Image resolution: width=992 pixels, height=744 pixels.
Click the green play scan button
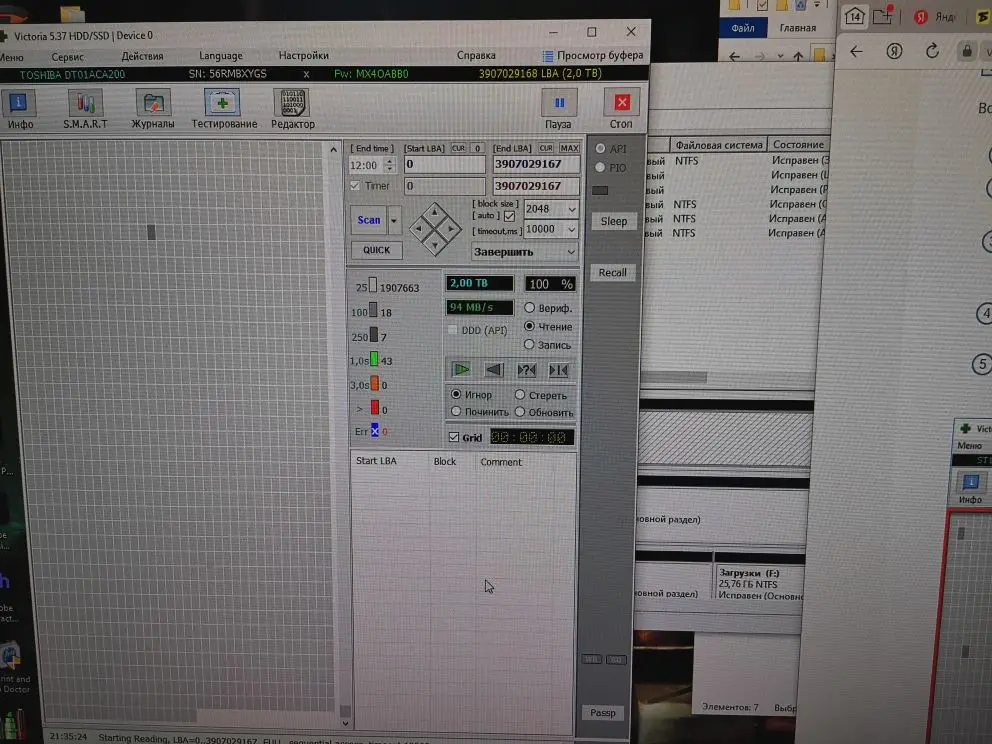pyautogui.click(x=461, y=369)
